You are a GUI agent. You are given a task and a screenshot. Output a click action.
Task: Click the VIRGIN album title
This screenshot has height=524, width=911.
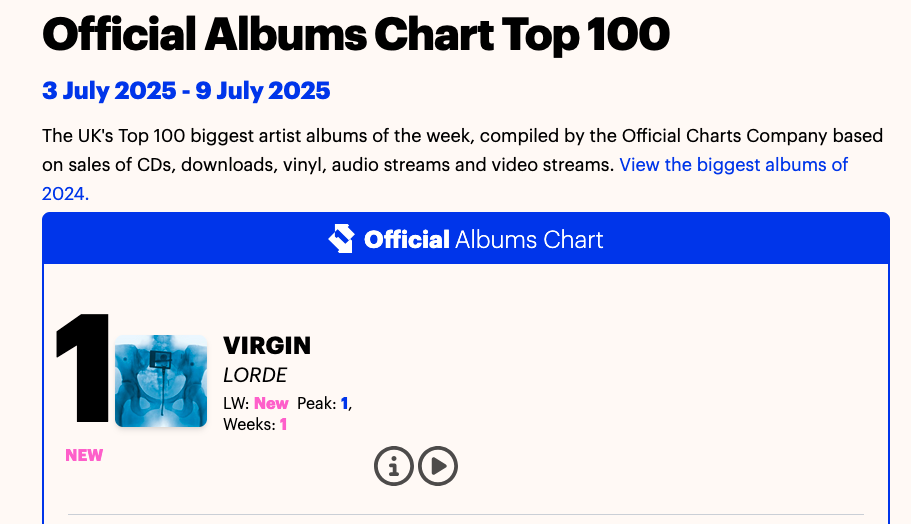click(x=267, y=346)
